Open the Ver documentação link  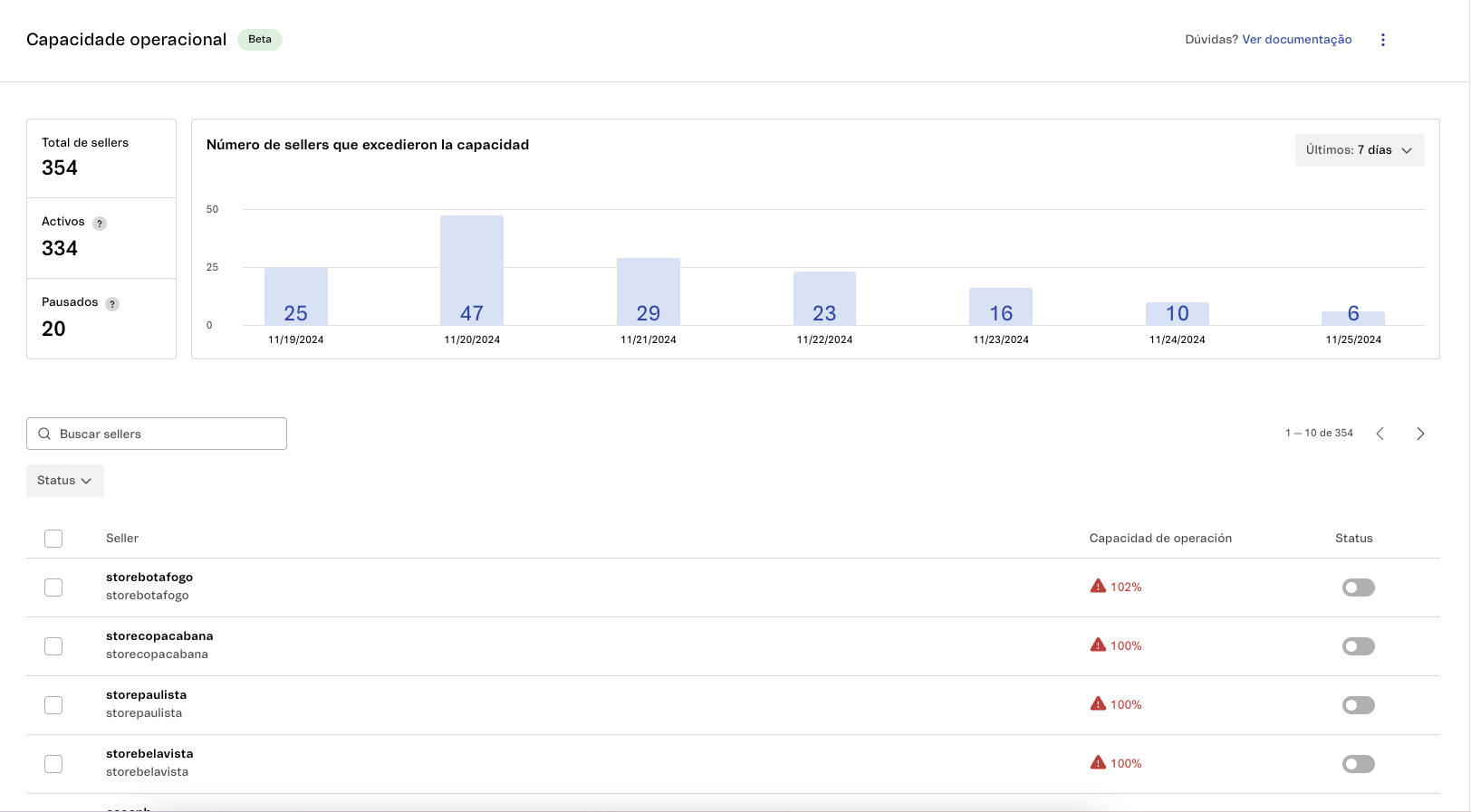tap(1296, 40)
